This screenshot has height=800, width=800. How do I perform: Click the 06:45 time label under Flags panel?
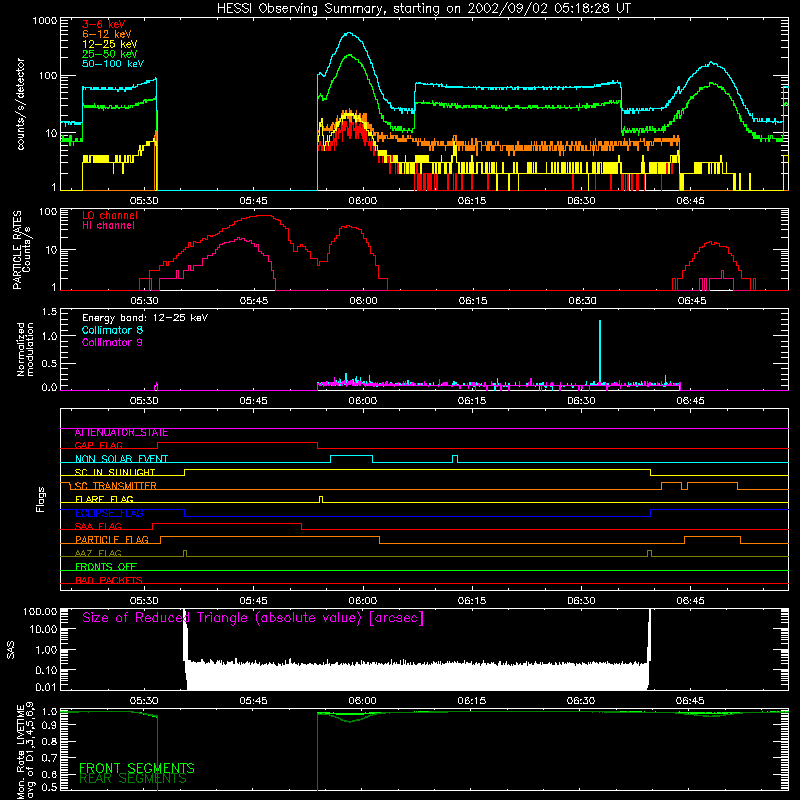pos(690,601)
